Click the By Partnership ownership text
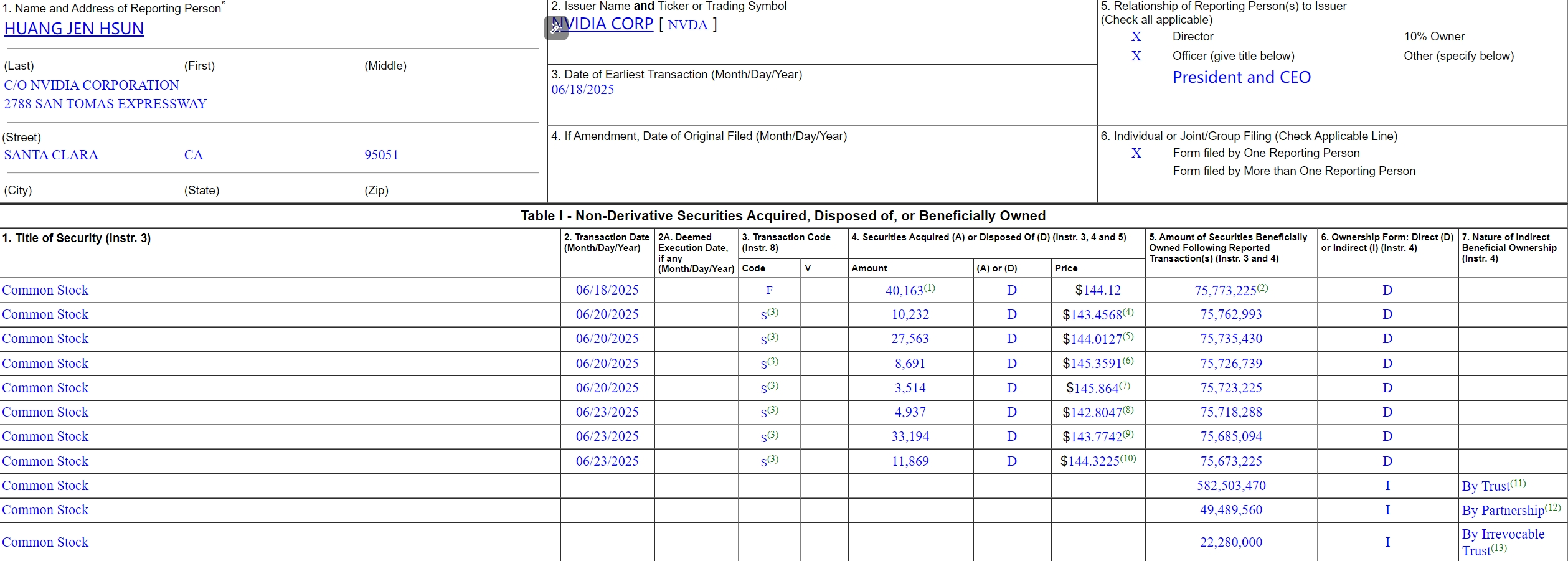1568x561 pixels. (x=1503, y=511)
